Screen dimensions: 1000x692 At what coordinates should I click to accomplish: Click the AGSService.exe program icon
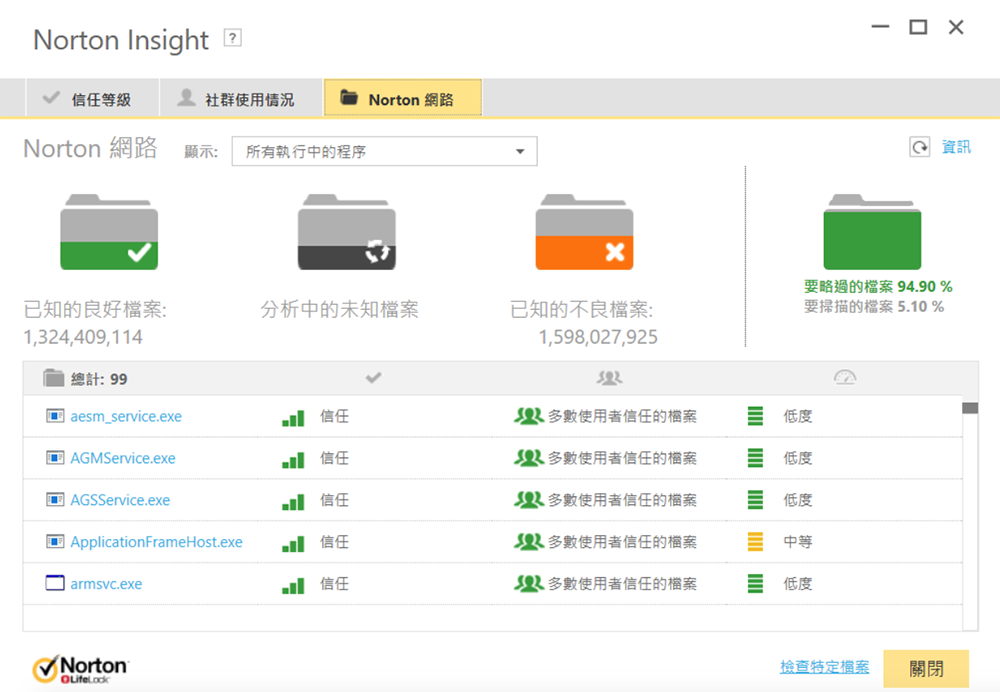(x=55, y=500)
